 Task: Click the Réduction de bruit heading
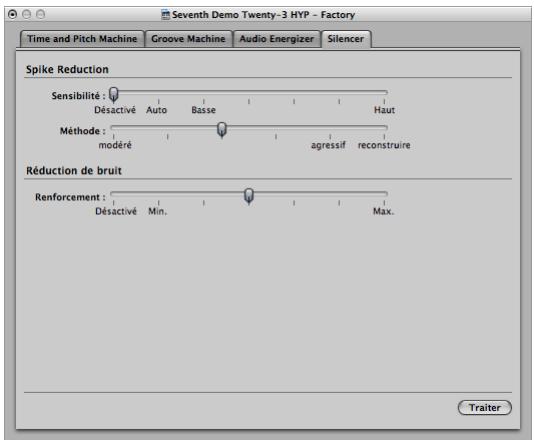point(74,171)
